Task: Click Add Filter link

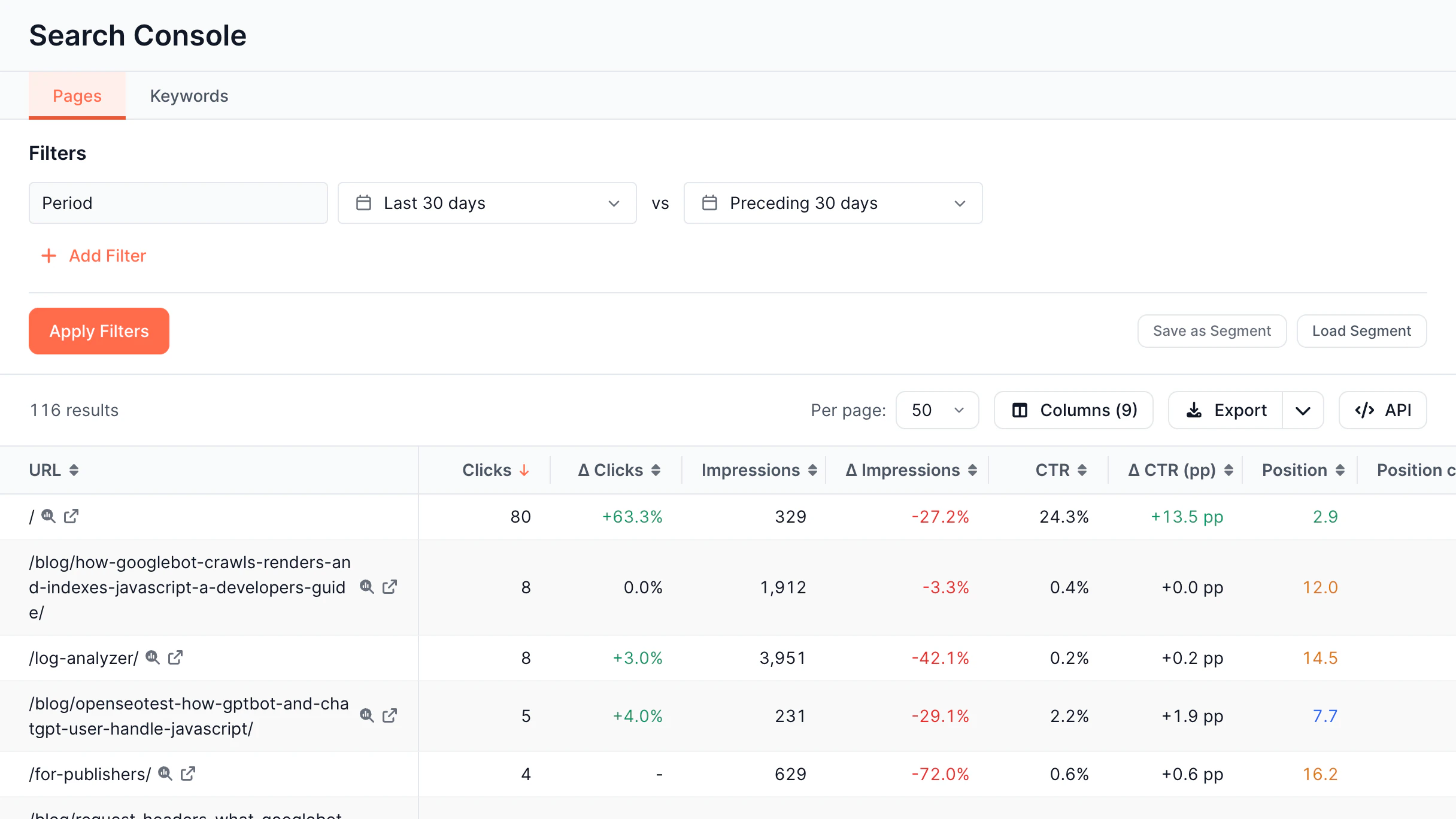Action: [93, 256]
